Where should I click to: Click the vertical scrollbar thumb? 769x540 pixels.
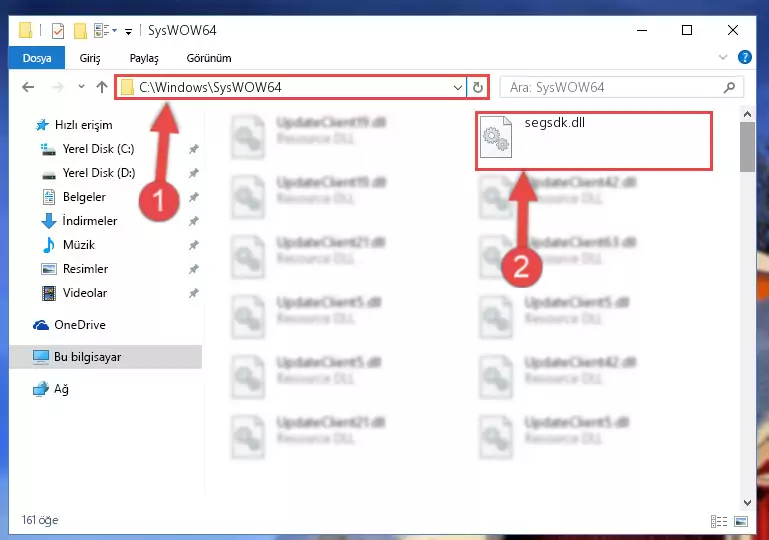coord(747,147)
